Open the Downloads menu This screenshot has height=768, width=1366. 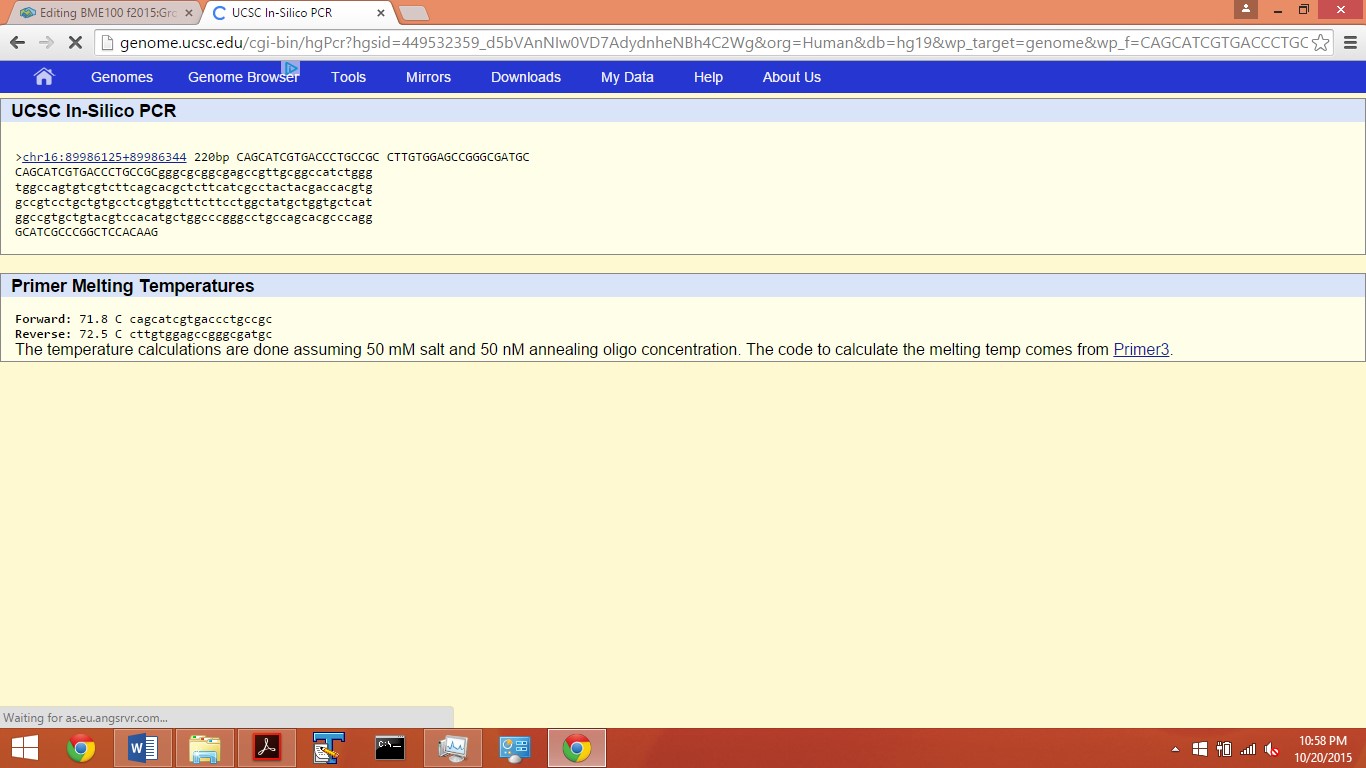pyautogui.click(x=525, y=77)
